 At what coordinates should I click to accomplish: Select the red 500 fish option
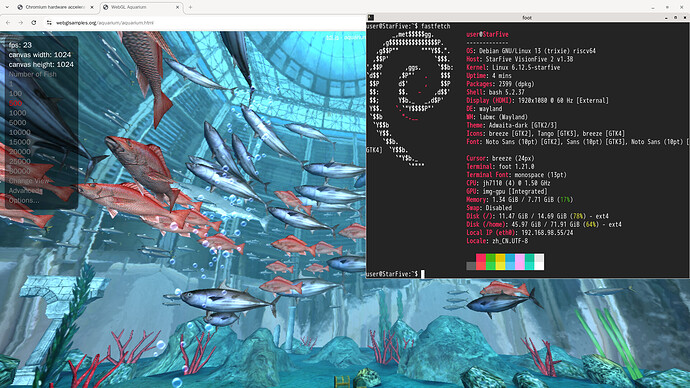pos(15,103)
